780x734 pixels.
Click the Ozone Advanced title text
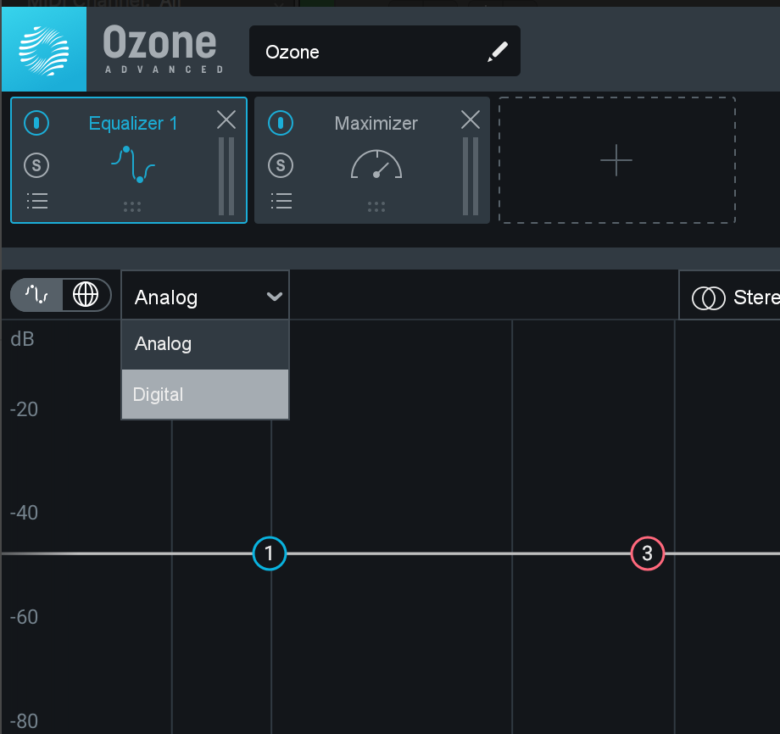pyautogui.click(x=164, y=49)
